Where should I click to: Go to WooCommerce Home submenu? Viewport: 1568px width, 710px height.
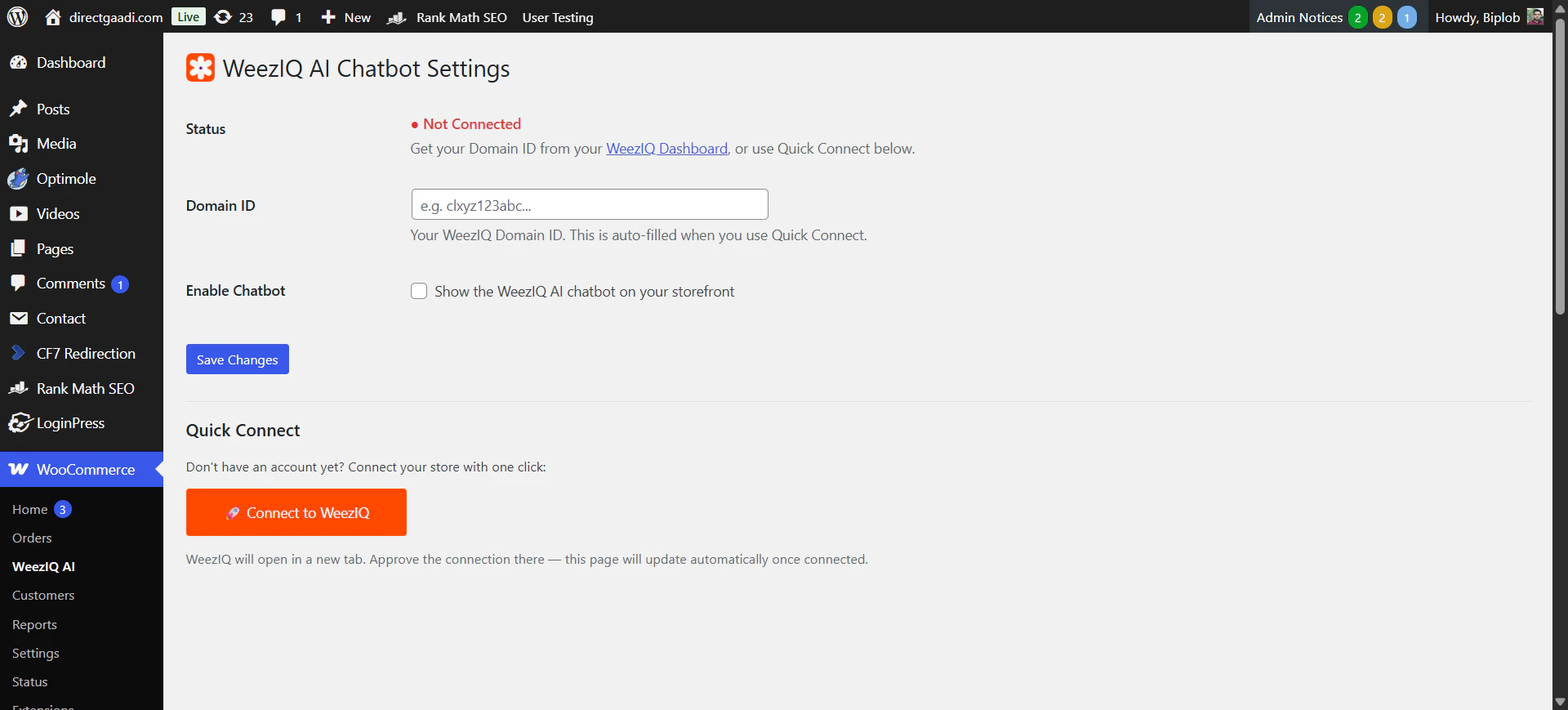(30, 509)
